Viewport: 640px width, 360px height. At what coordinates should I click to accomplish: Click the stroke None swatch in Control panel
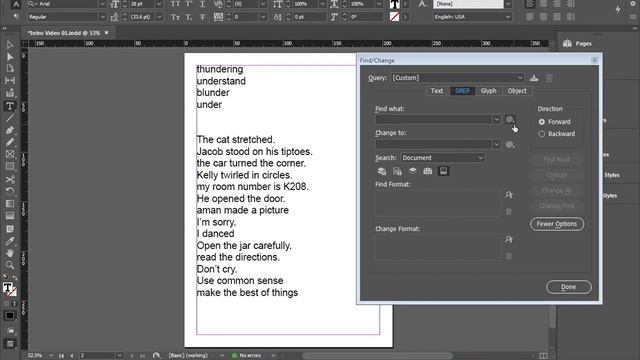(394, 17)
